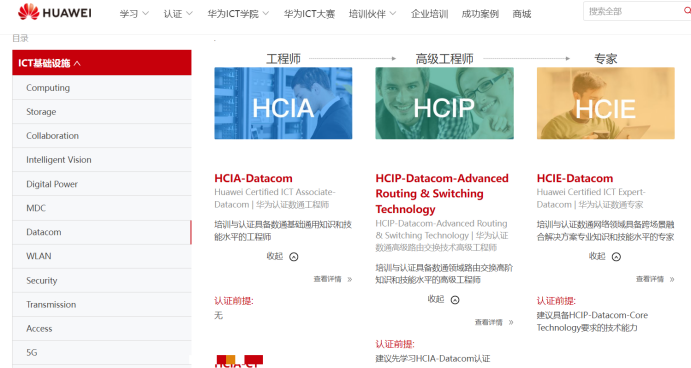
Task: Click the HCIE banner image
Action: pos(606,103)
